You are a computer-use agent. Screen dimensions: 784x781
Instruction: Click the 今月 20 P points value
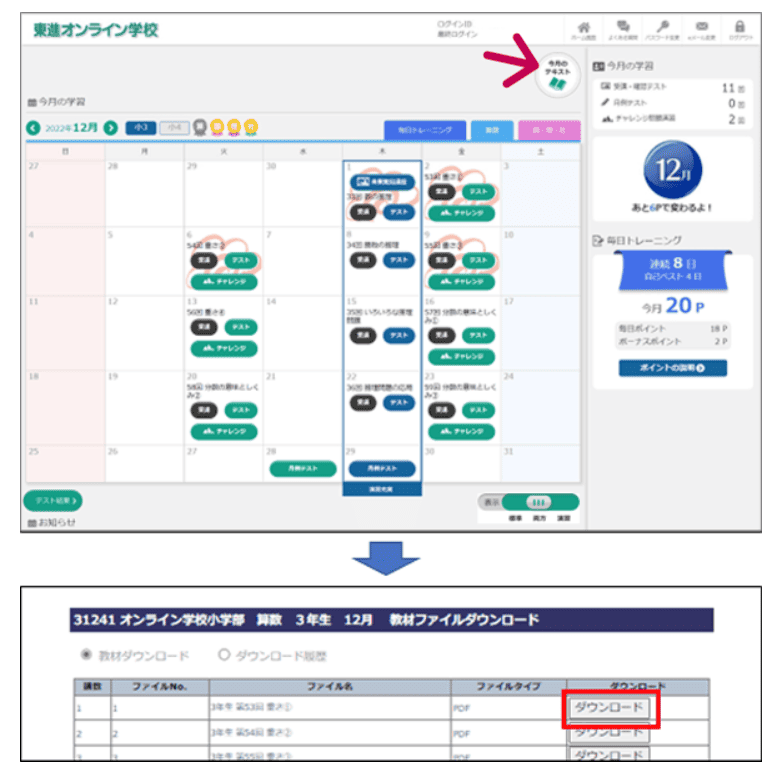coord(673,306)
